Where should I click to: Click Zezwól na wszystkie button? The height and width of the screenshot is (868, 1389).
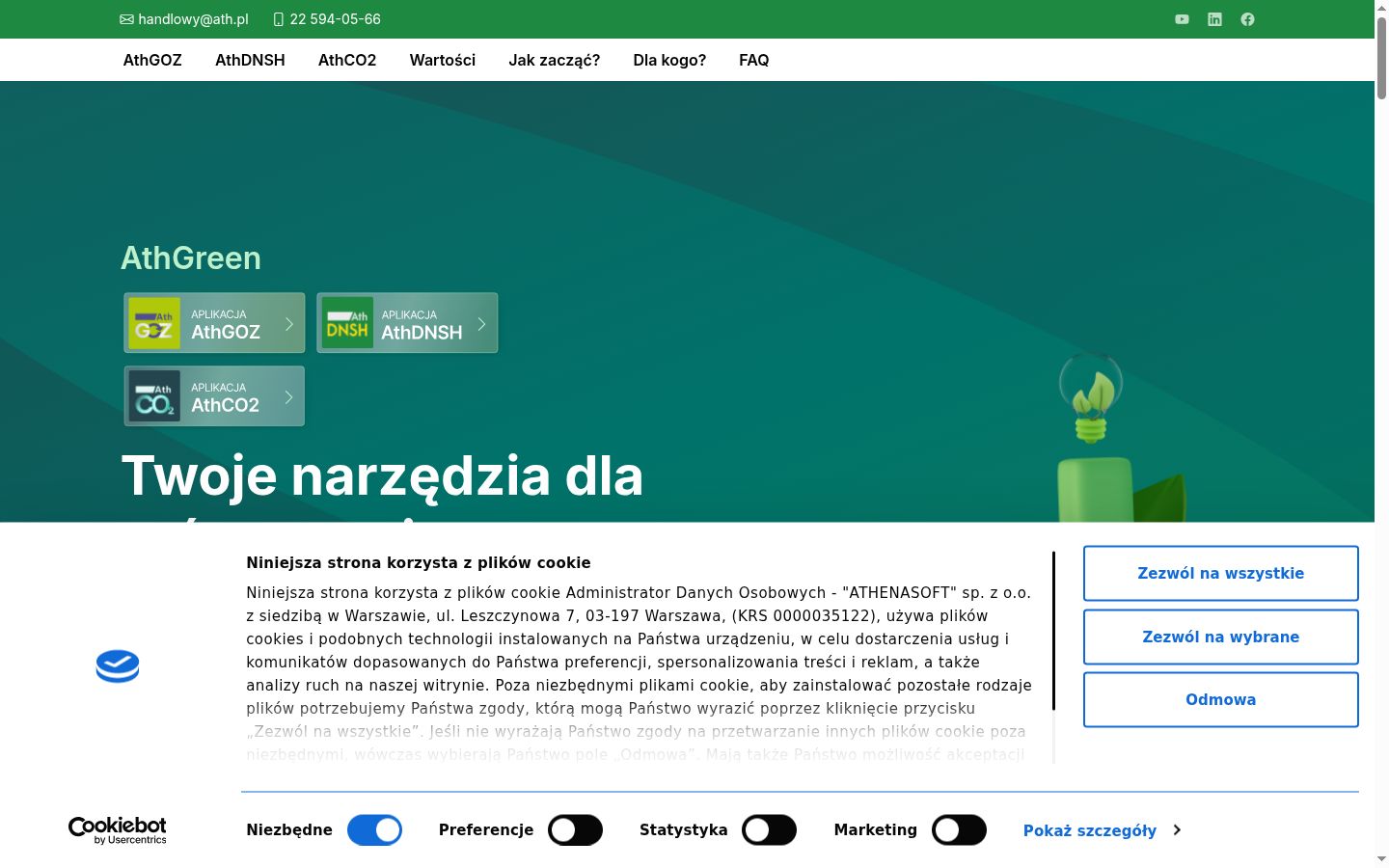(1221, 573)
